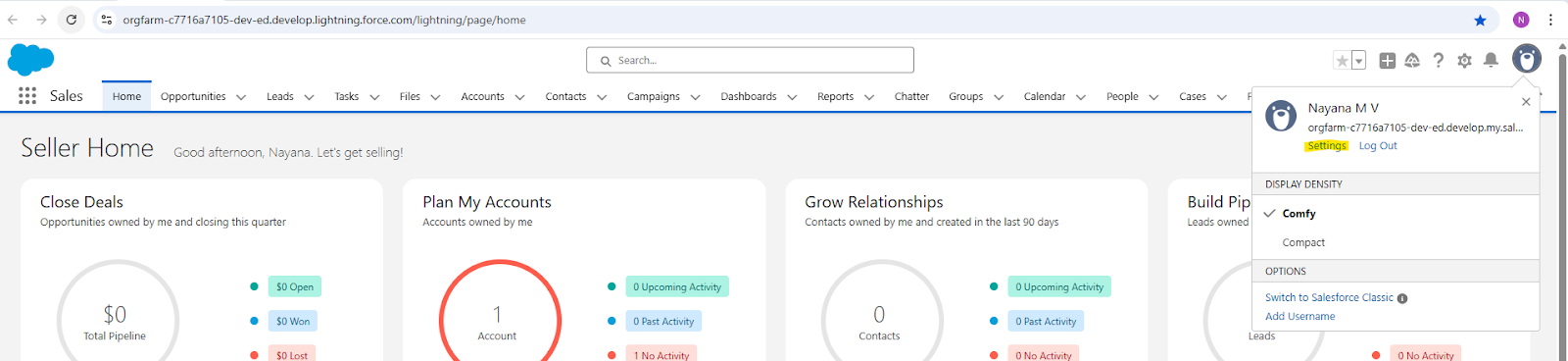This screenshot has width=1568, height=361.
Task: Open Chrome profile N avatar
Action: pyautogui.click(x=1521, y=20)
